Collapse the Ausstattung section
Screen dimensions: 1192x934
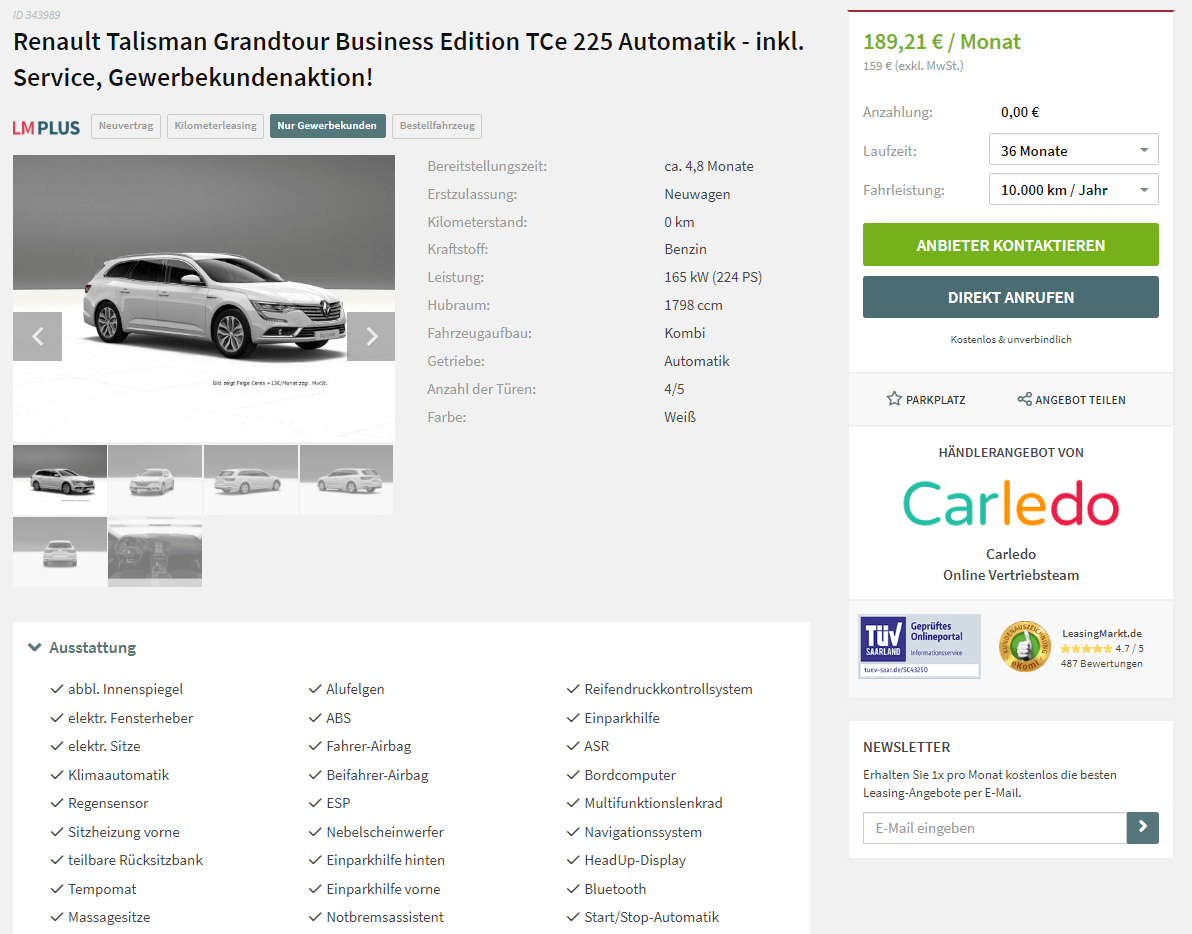click(x=82, y=647)
